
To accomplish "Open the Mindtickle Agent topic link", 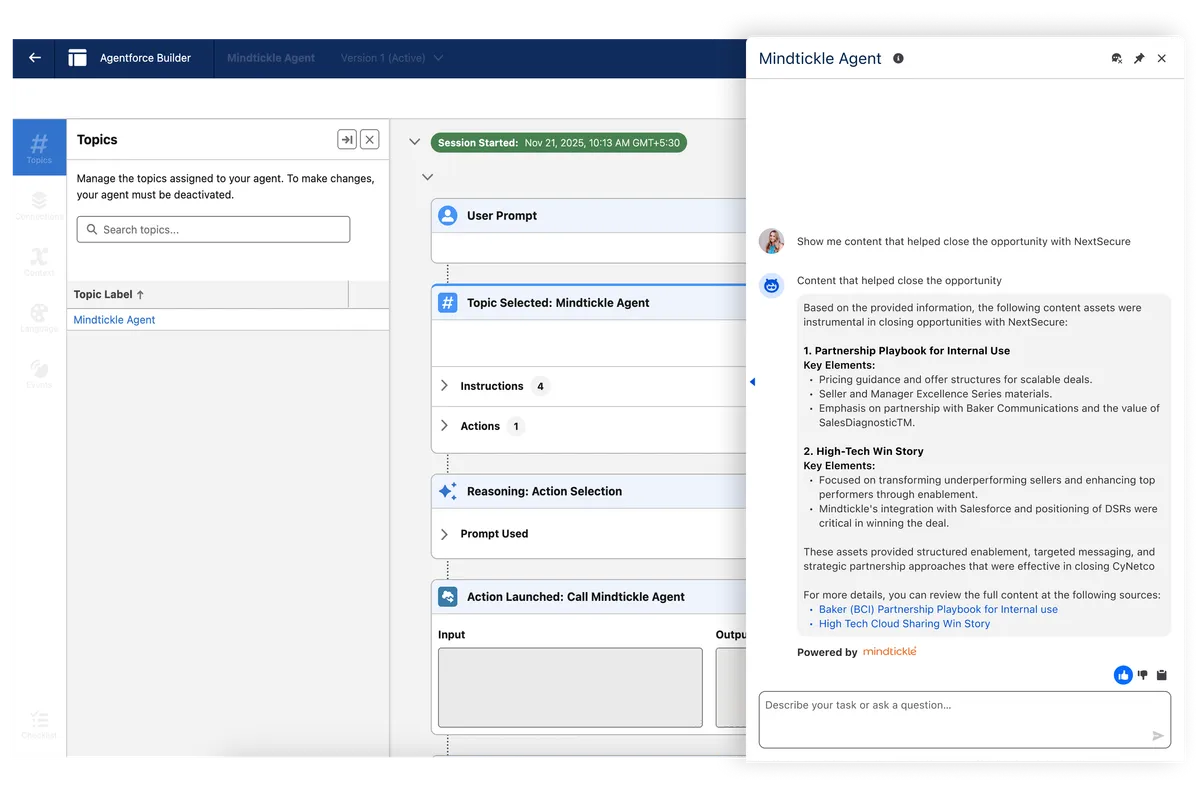I will 114,320.
